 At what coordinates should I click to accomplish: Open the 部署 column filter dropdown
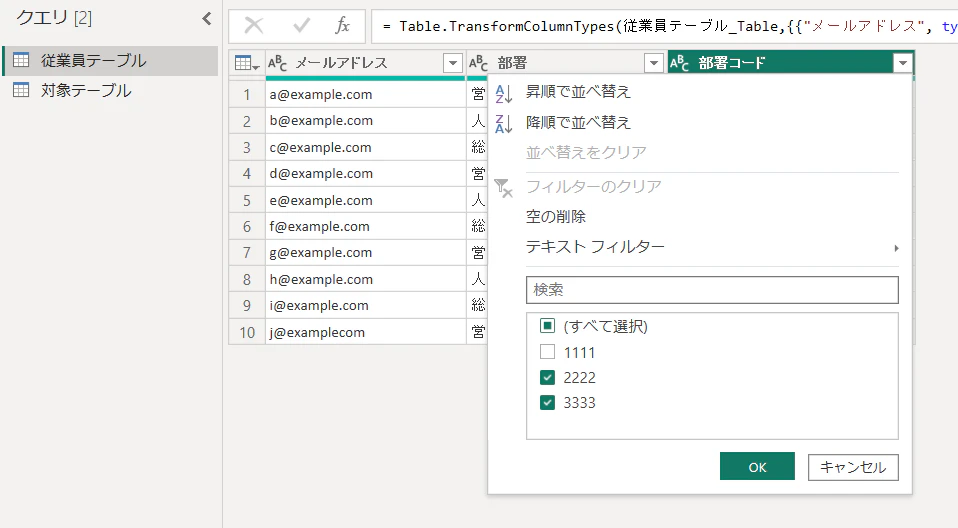654,63
